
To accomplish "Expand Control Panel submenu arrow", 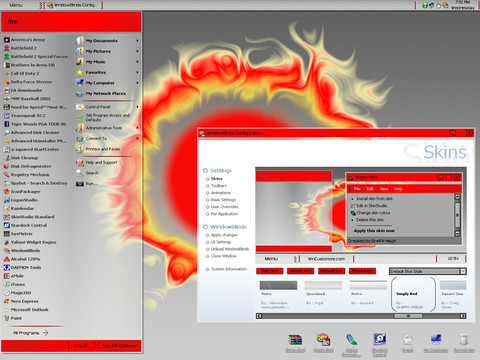I will [137, 107].
